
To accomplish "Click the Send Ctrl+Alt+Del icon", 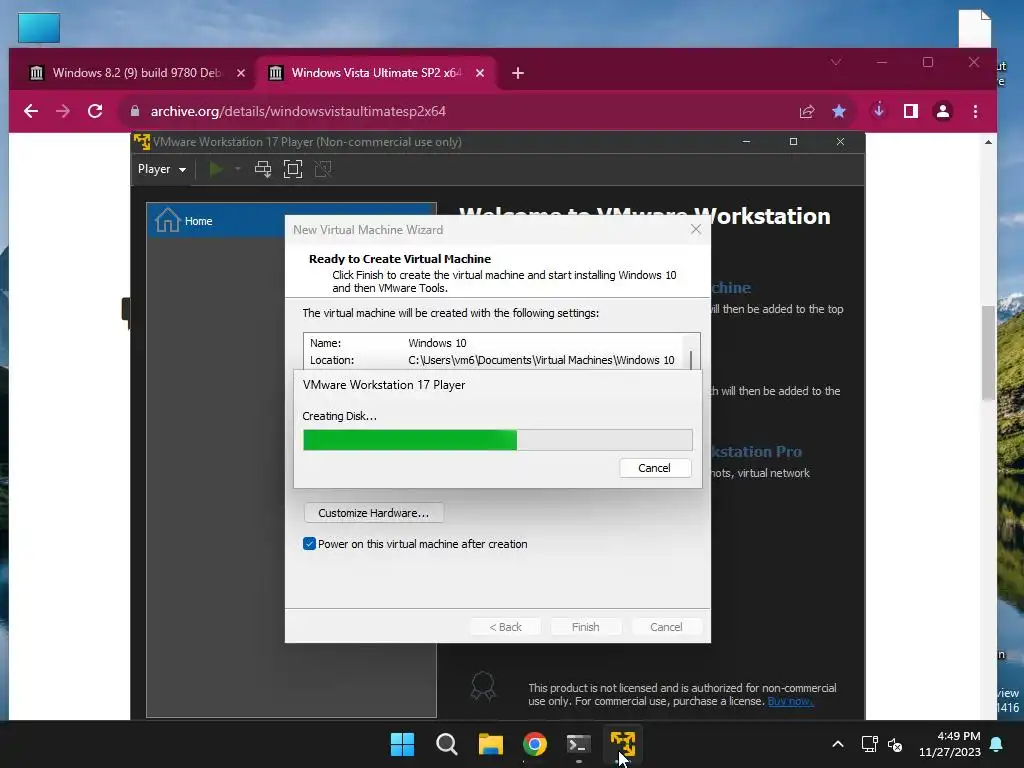I will click(x=263, y=169).
